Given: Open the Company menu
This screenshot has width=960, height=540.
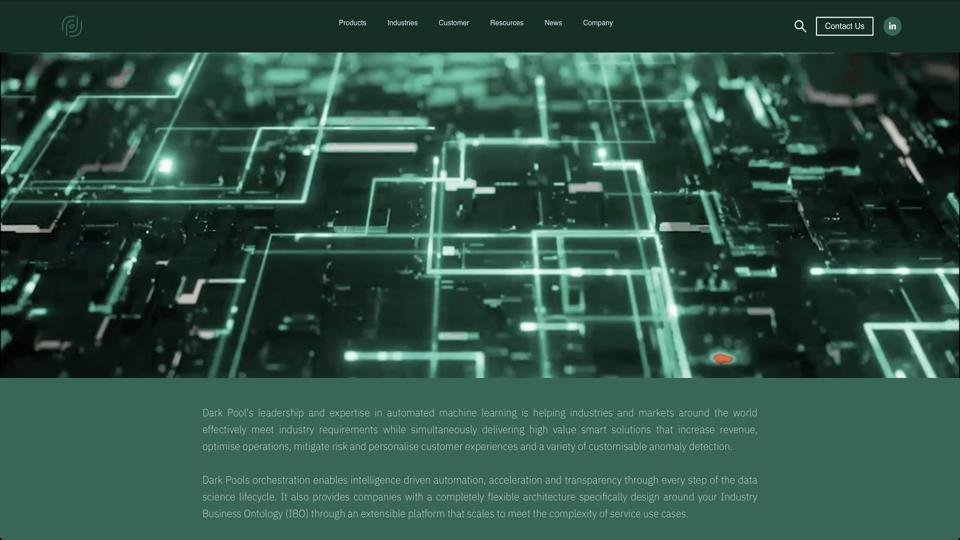Looking at the screenshot, I should (x=598, y=23).
